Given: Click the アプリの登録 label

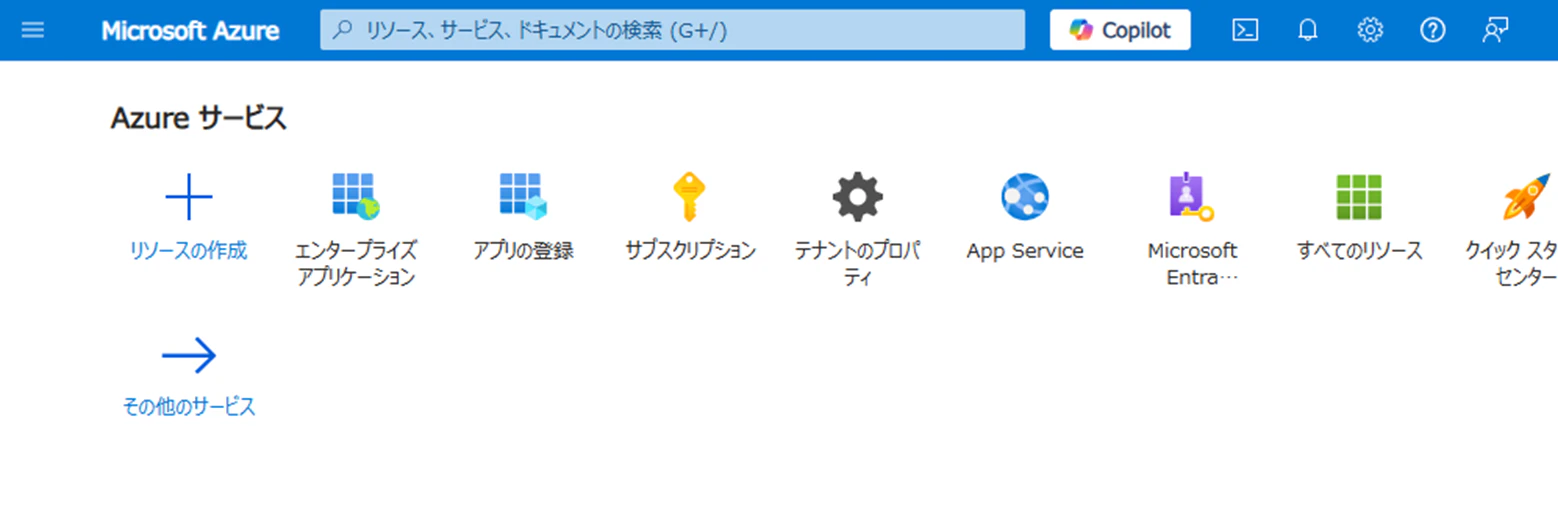Looking at the screenshot, I should 523,251.
